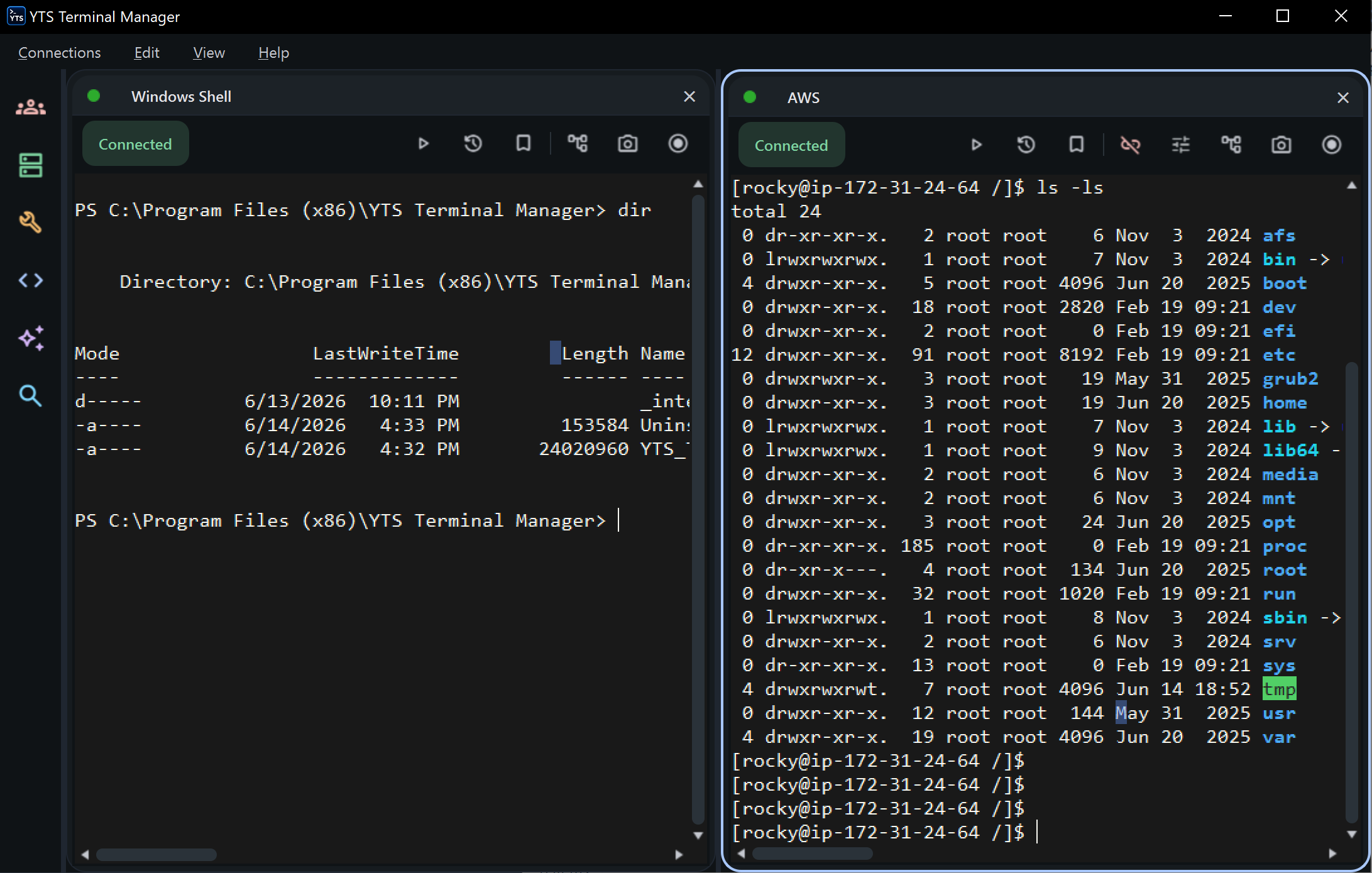
Task: Click the AWS horizontal scrollbar thumb
Action: [x=812, y=853]
